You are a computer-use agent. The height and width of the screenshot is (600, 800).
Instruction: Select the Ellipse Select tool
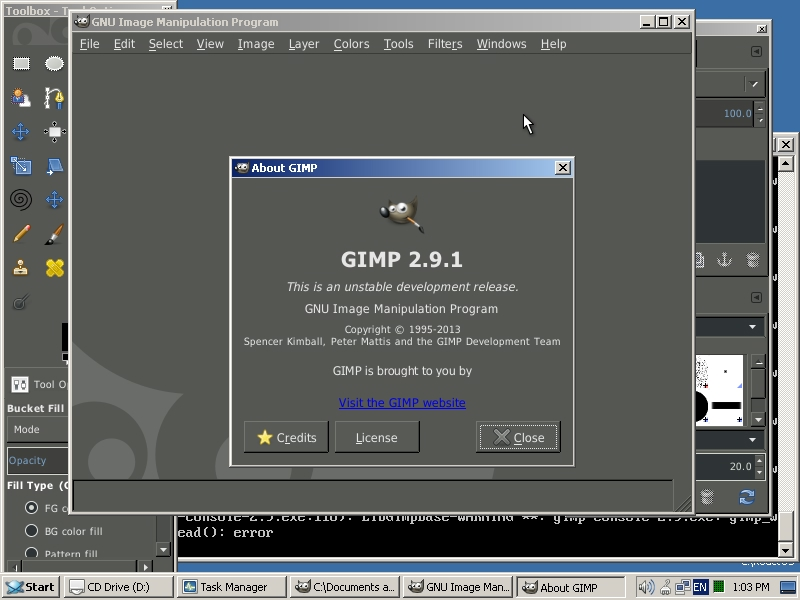[x=53, y=62]
